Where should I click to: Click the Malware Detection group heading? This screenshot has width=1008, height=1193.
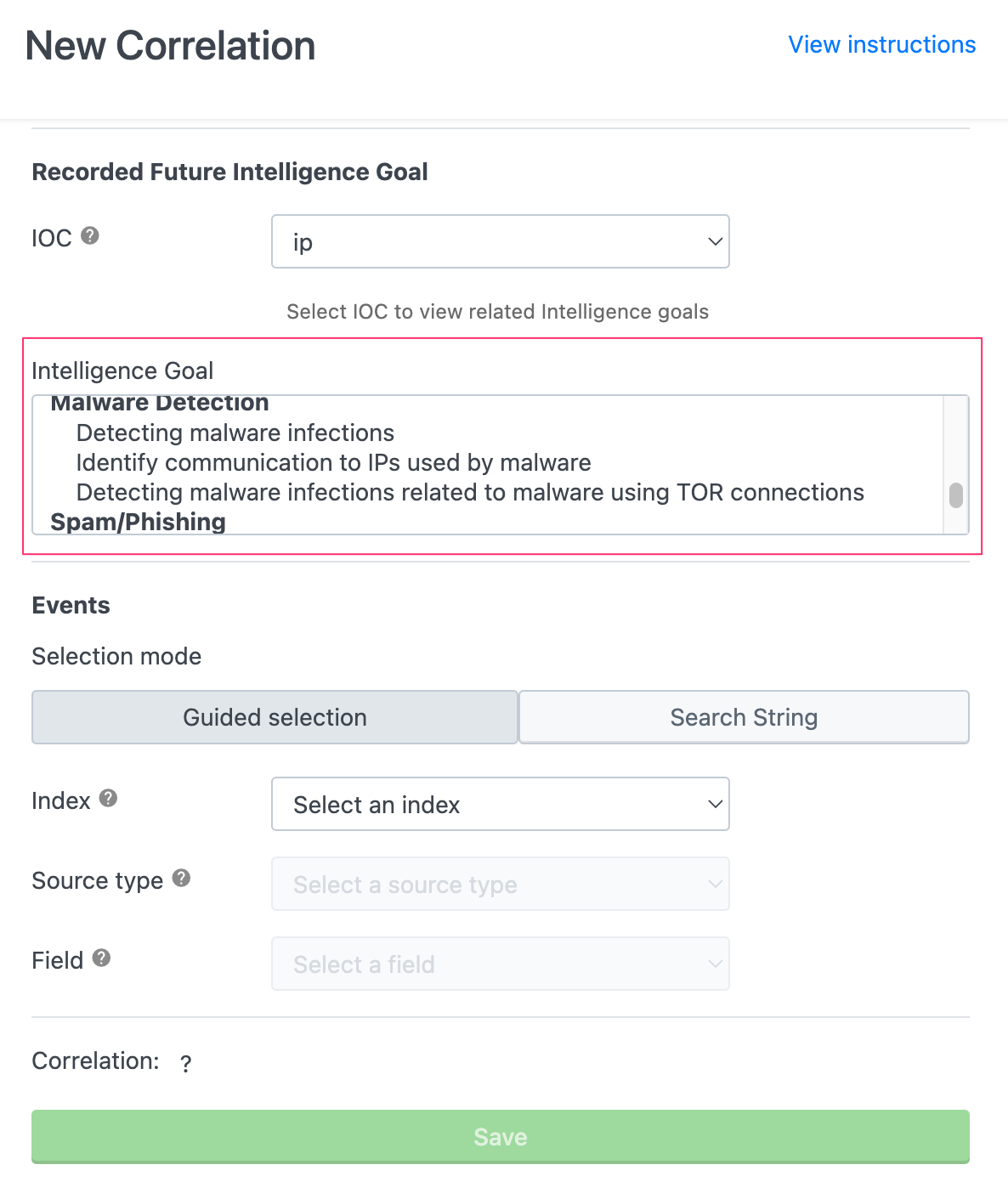click(160, 404)
